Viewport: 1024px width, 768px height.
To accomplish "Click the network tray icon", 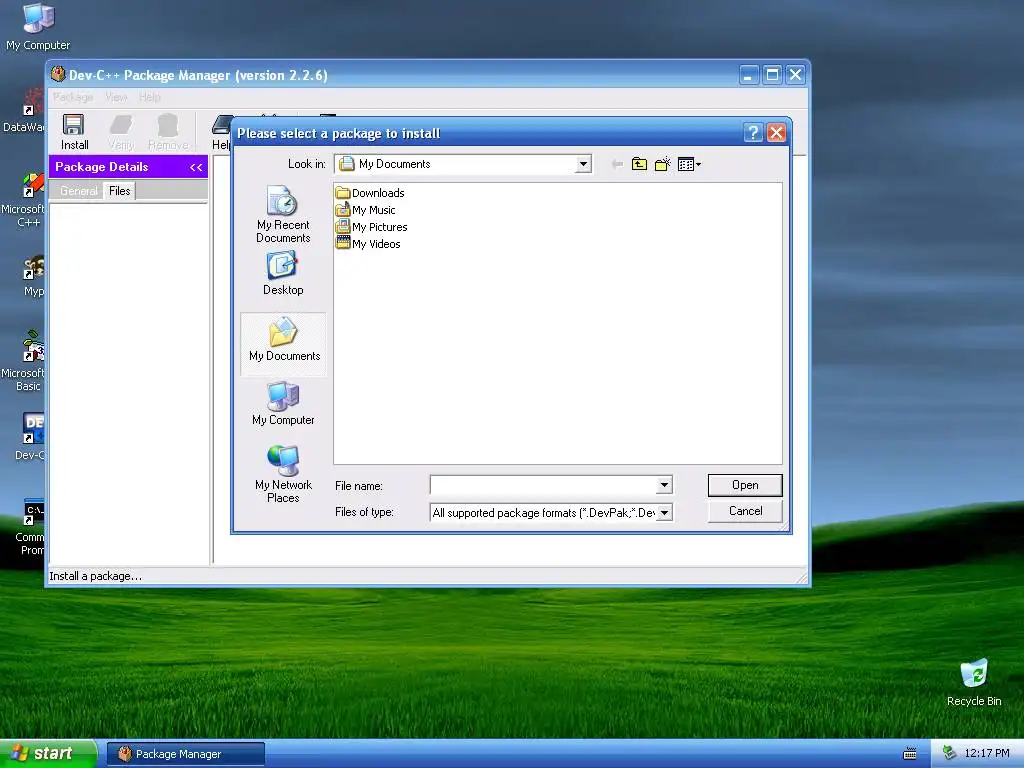I will coord(949,754).
